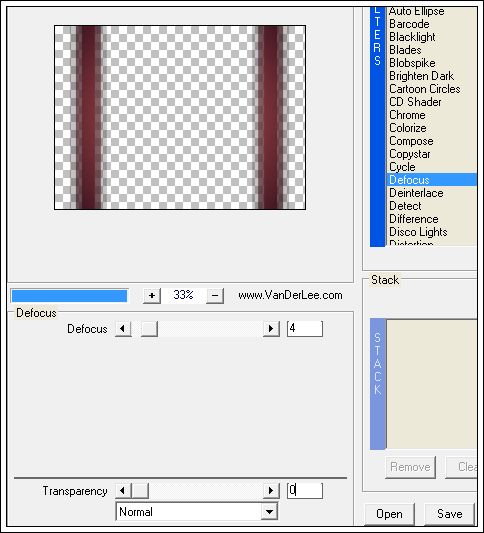Pick the Colorize filter

(408, 128)
